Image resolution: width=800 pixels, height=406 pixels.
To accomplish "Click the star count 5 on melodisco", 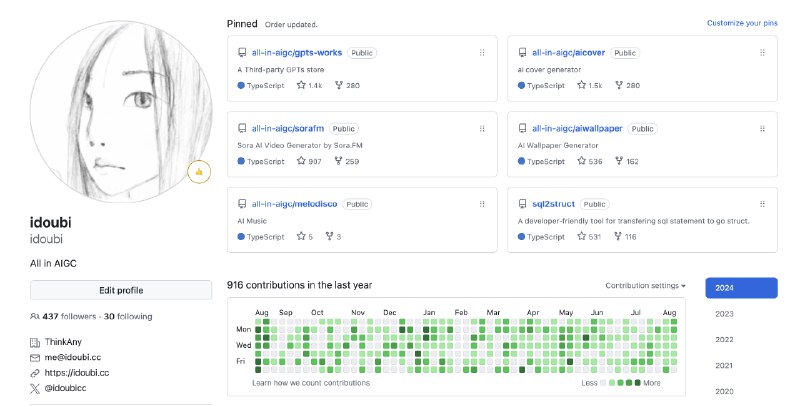I will (x=305, y=237).
